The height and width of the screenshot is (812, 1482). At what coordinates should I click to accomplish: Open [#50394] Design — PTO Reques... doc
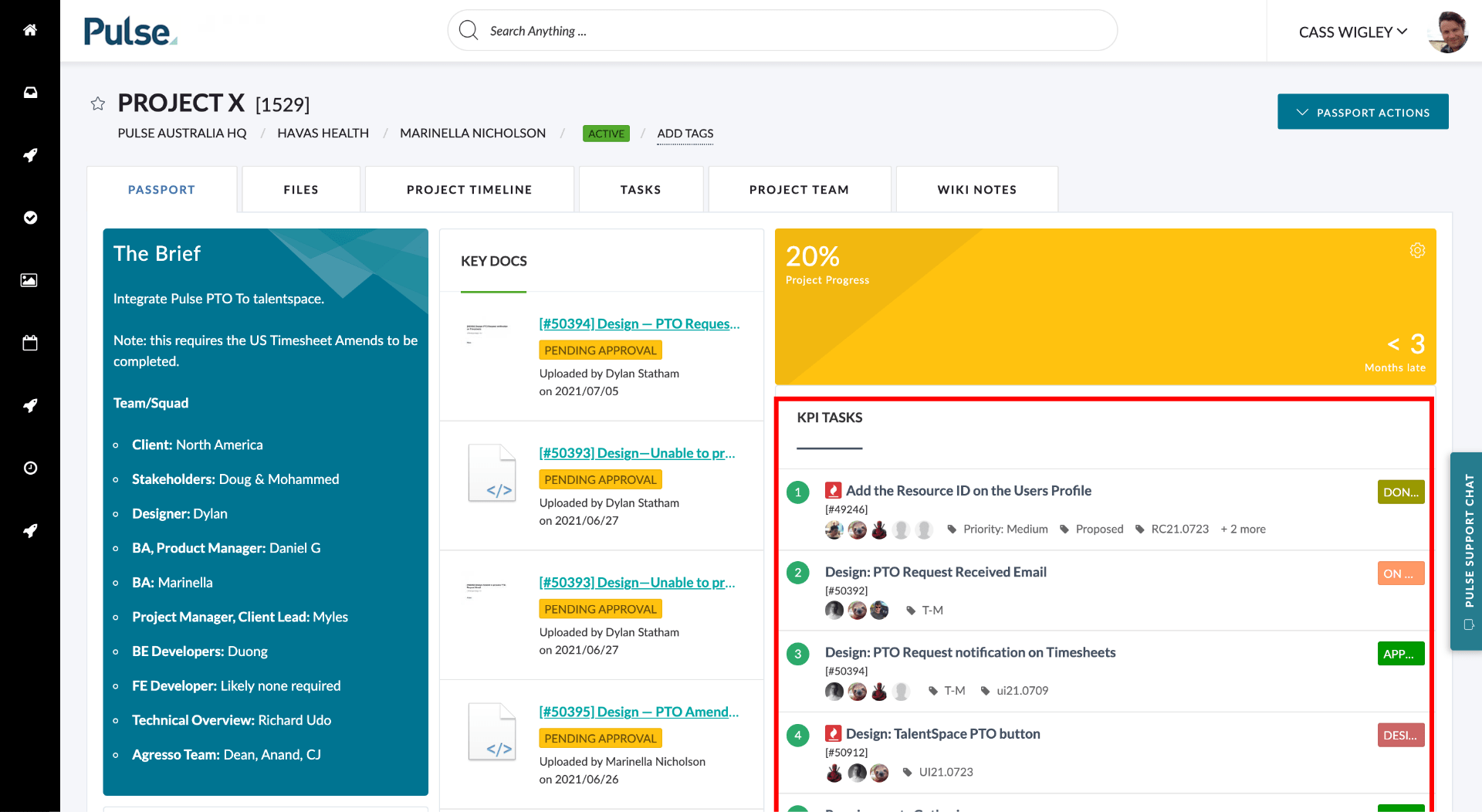639,323
